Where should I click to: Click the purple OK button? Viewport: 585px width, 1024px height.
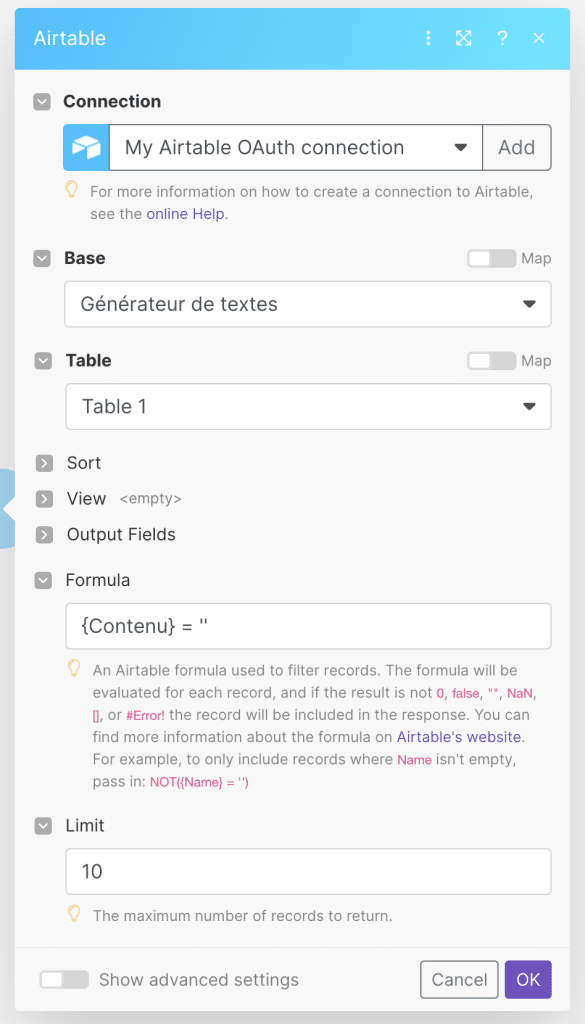(x=528, y=980)
